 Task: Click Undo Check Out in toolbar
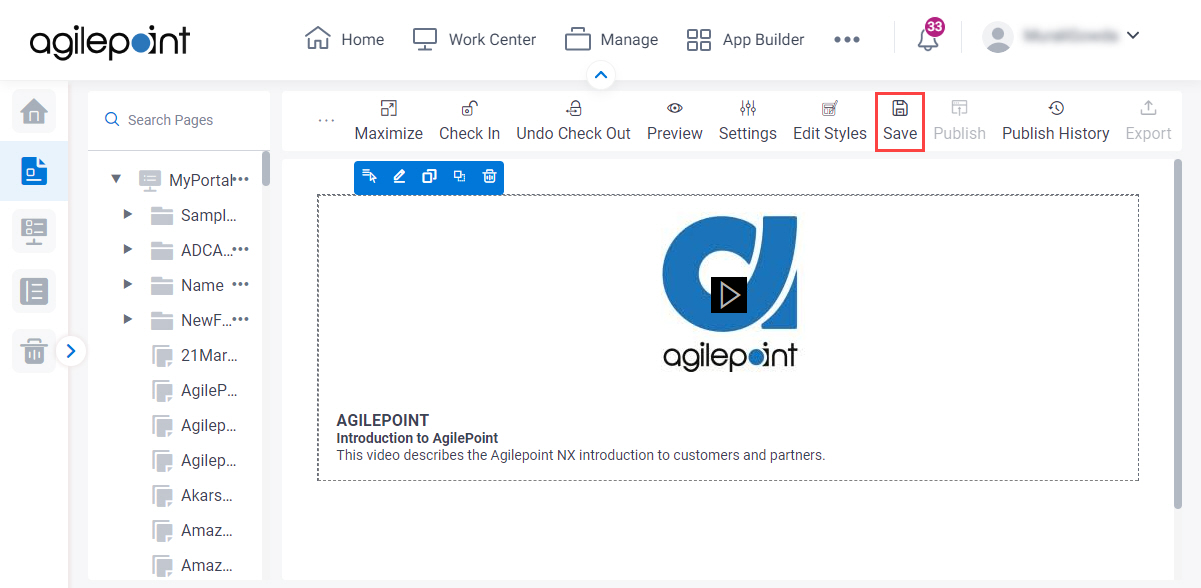click(x=574, y=121)
